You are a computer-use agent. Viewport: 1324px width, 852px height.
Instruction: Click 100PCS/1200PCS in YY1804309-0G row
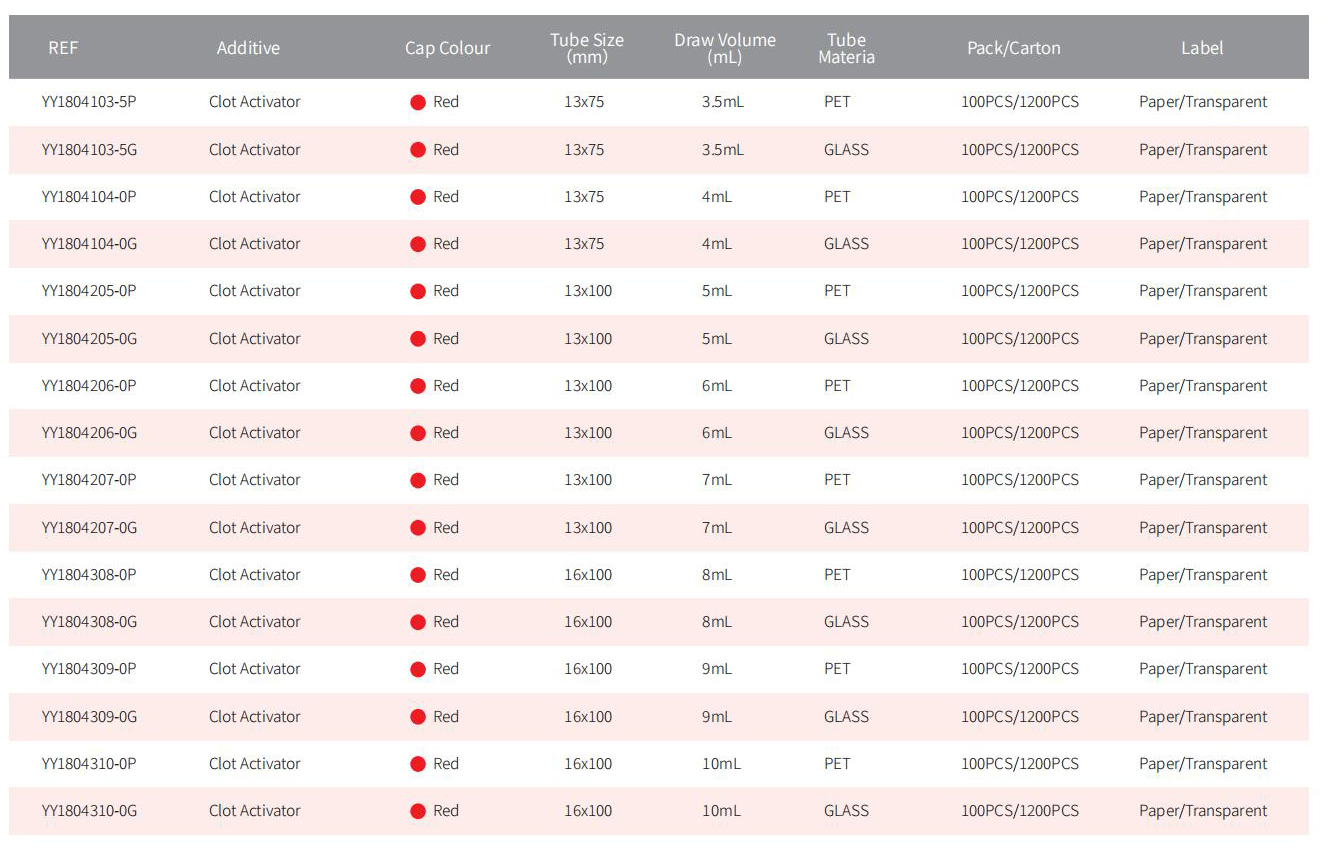pos(1020,717)
